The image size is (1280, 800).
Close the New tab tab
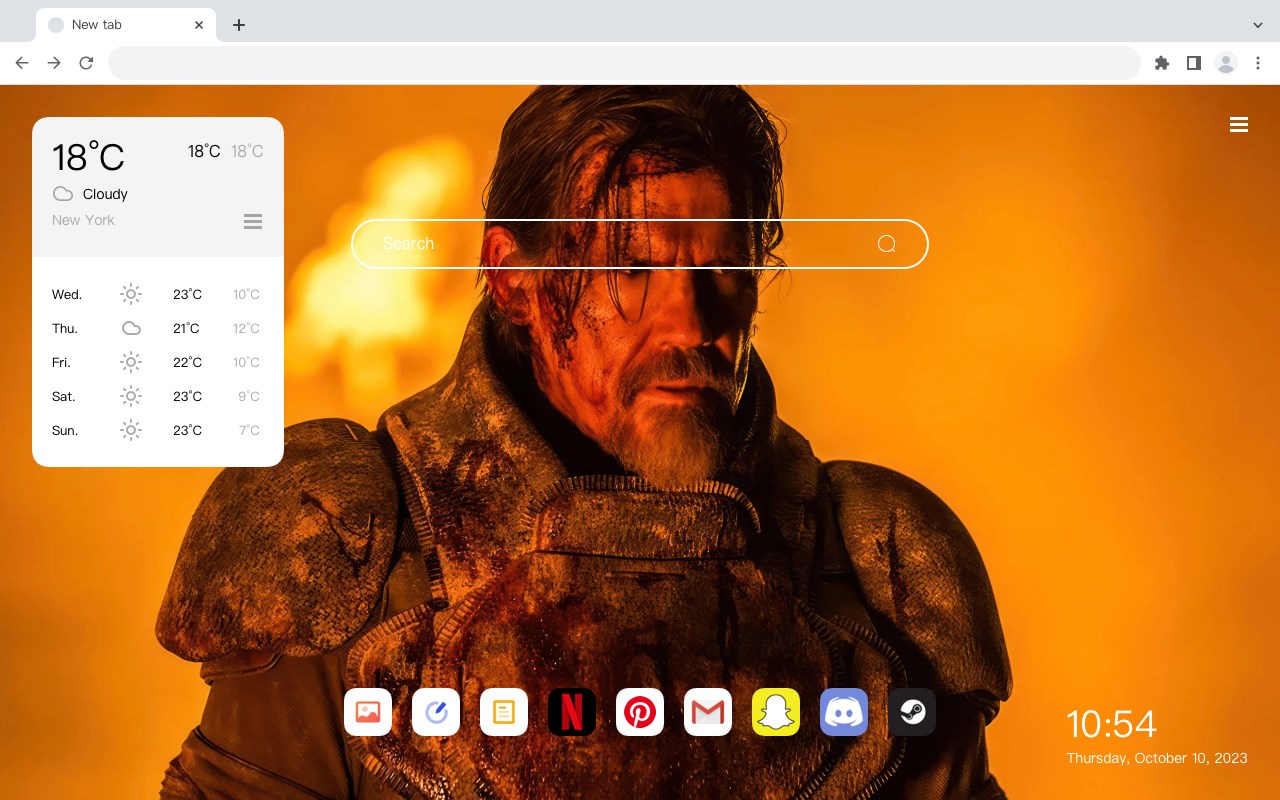199,25
